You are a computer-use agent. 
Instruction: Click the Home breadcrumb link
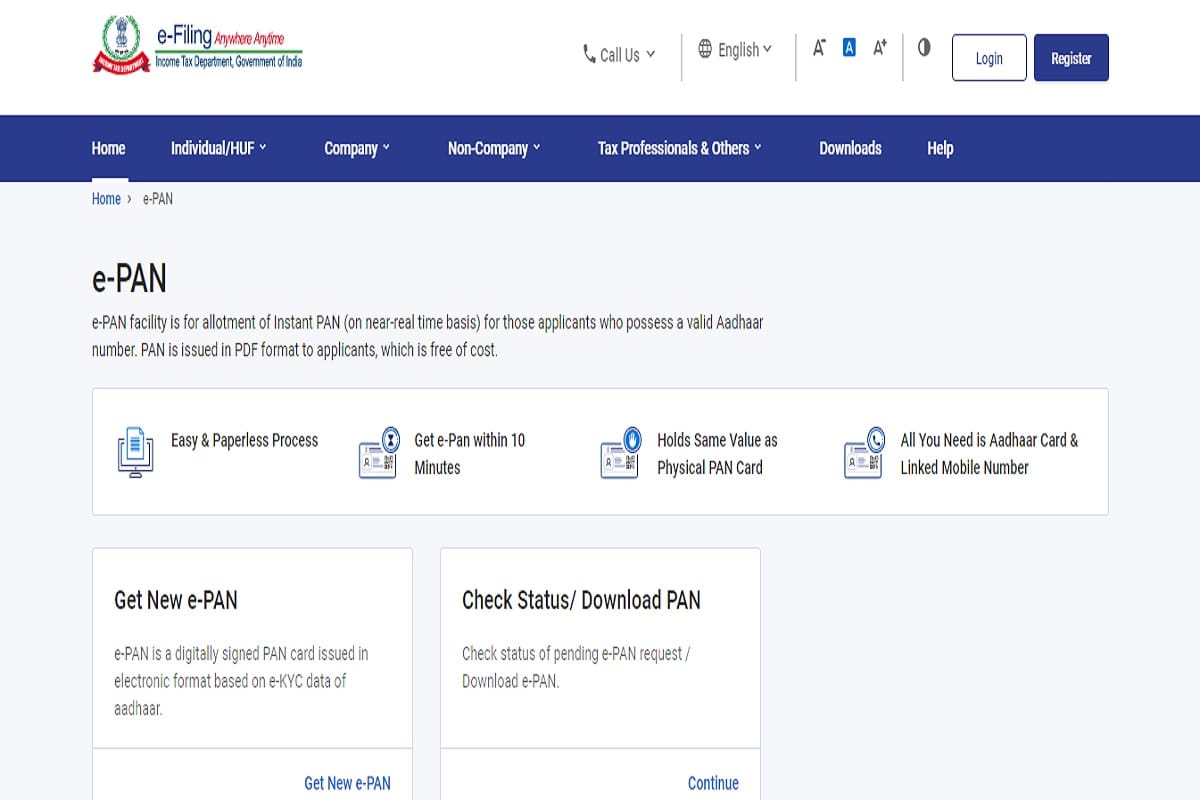click(x=106, y=199)
